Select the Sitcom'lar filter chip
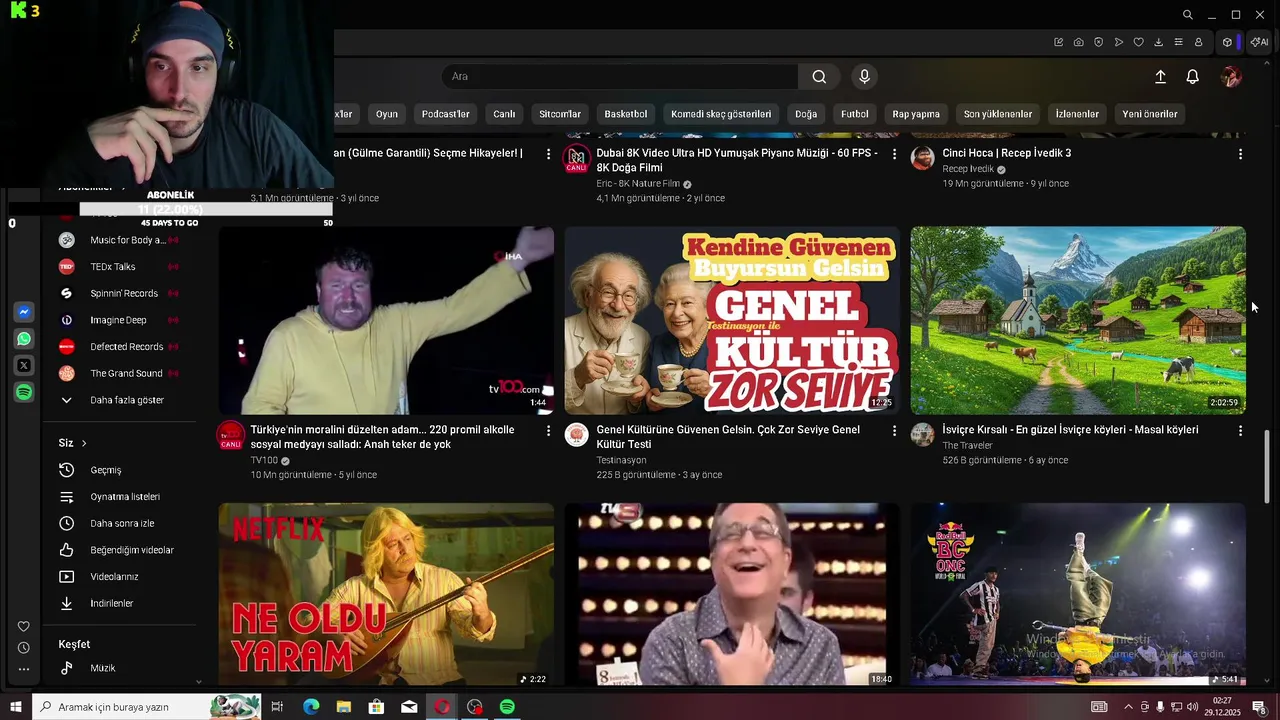 point(560,114)
